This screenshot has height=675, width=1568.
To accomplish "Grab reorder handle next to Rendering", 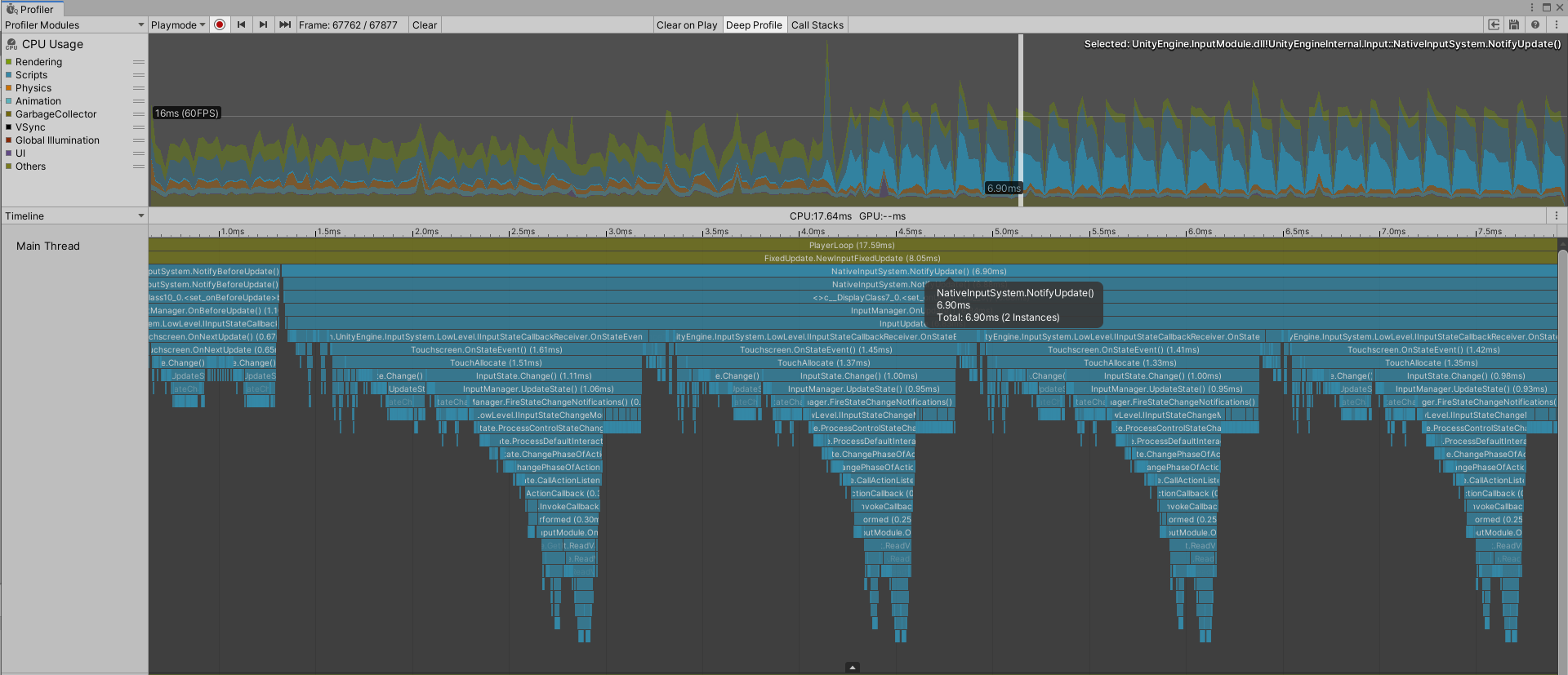I will point(139,62).
